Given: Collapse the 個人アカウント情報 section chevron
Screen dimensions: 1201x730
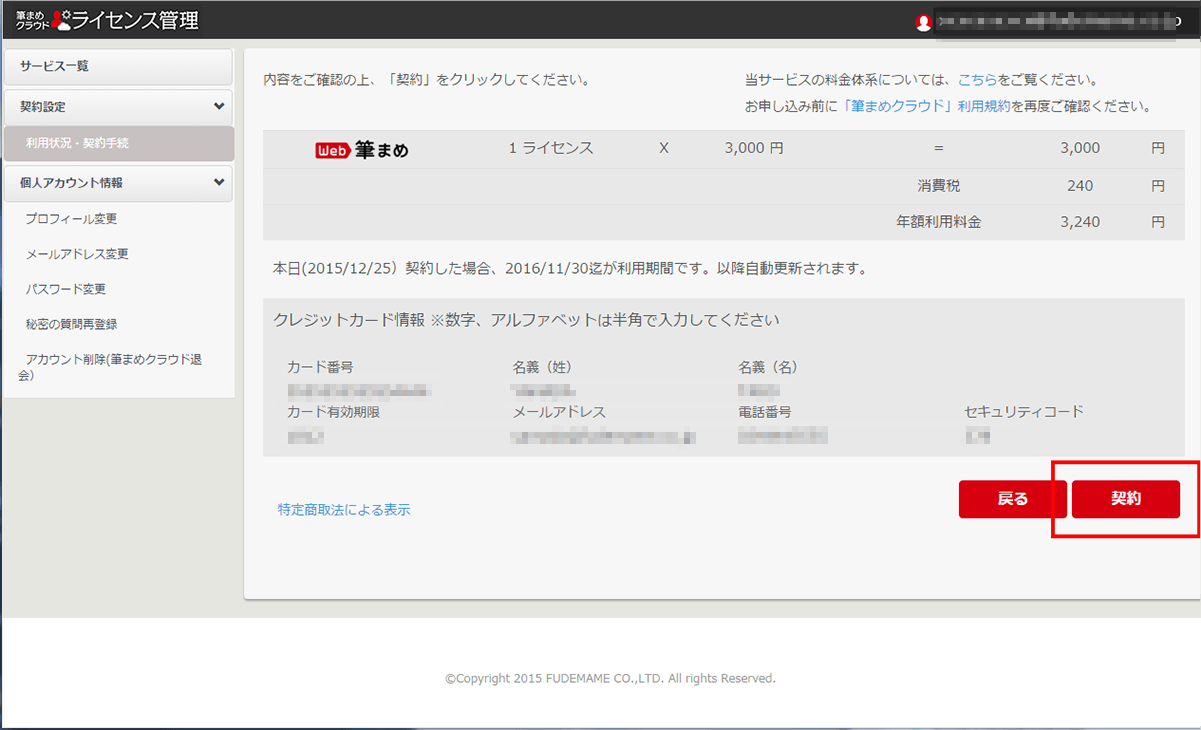Looking at the screenshot, I should click(219, 183).
